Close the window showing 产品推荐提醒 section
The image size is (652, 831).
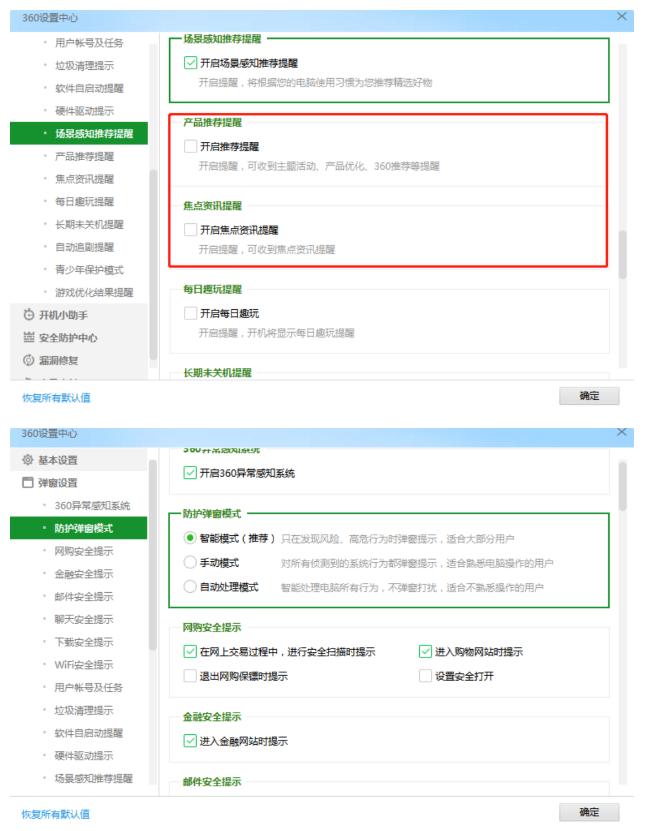622,16
